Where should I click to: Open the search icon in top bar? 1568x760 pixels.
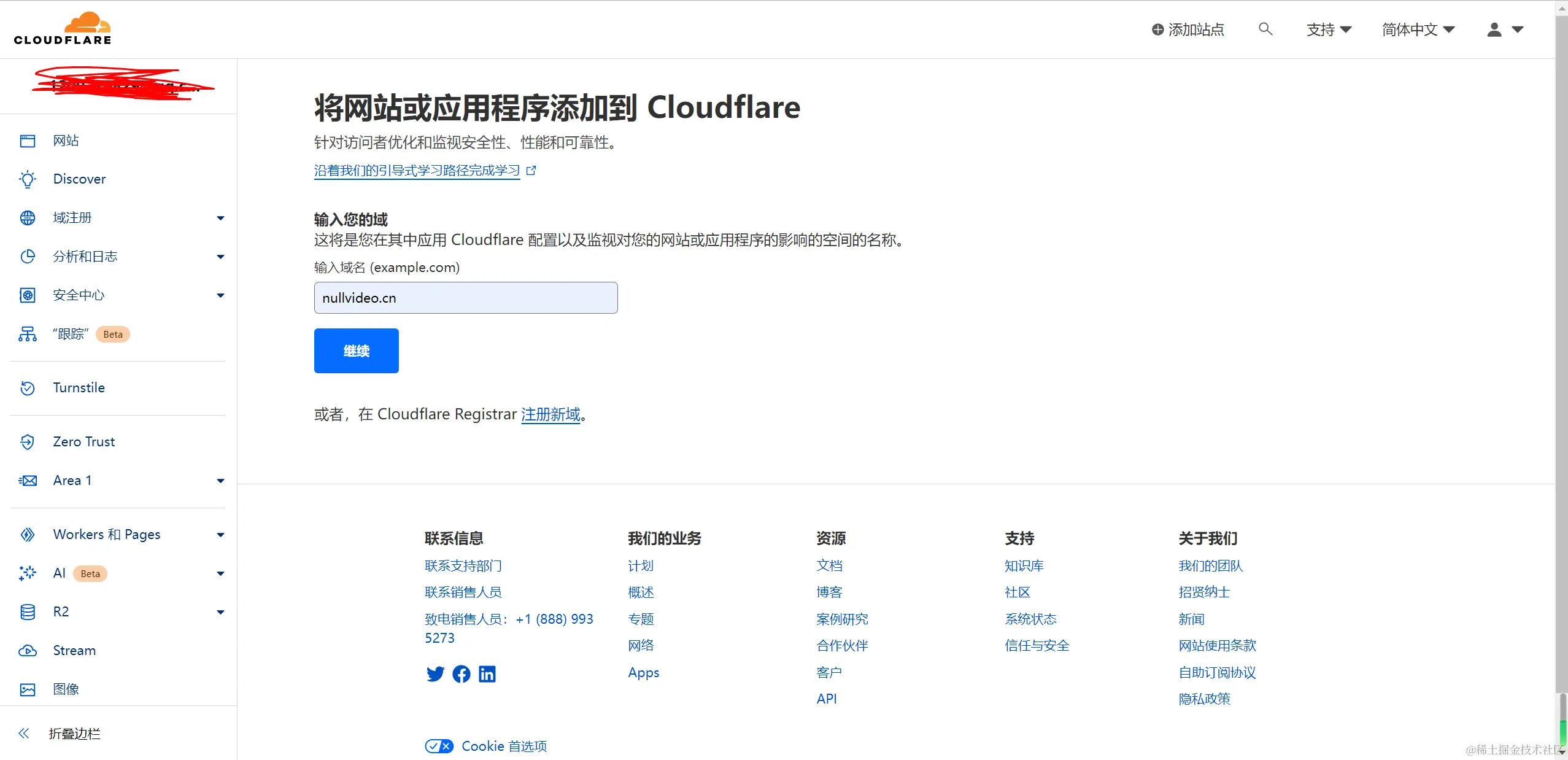(x=1265, y=29)
